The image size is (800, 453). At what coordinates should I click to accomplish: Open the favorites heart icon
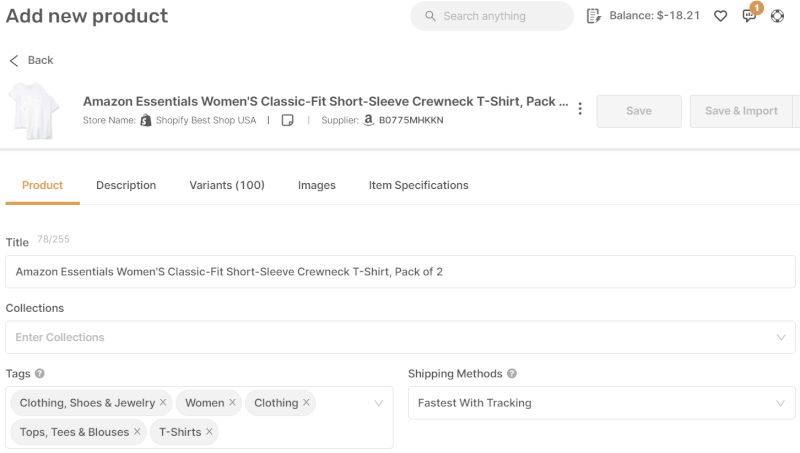720,16
